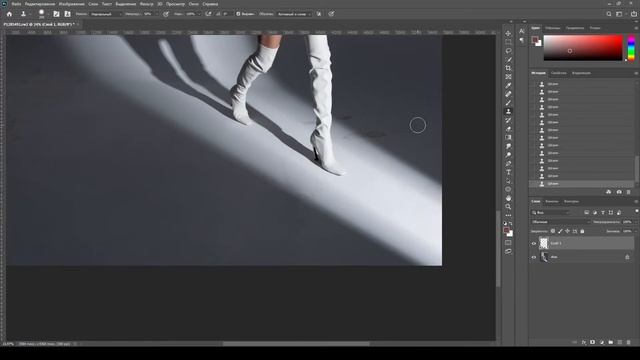Select the Type tool

[508, 172]
